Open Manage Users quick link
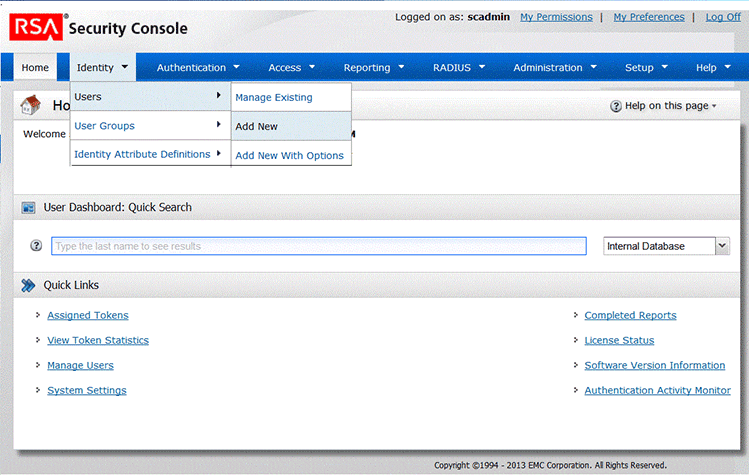The image size is (749, 475). pos(80,366)
